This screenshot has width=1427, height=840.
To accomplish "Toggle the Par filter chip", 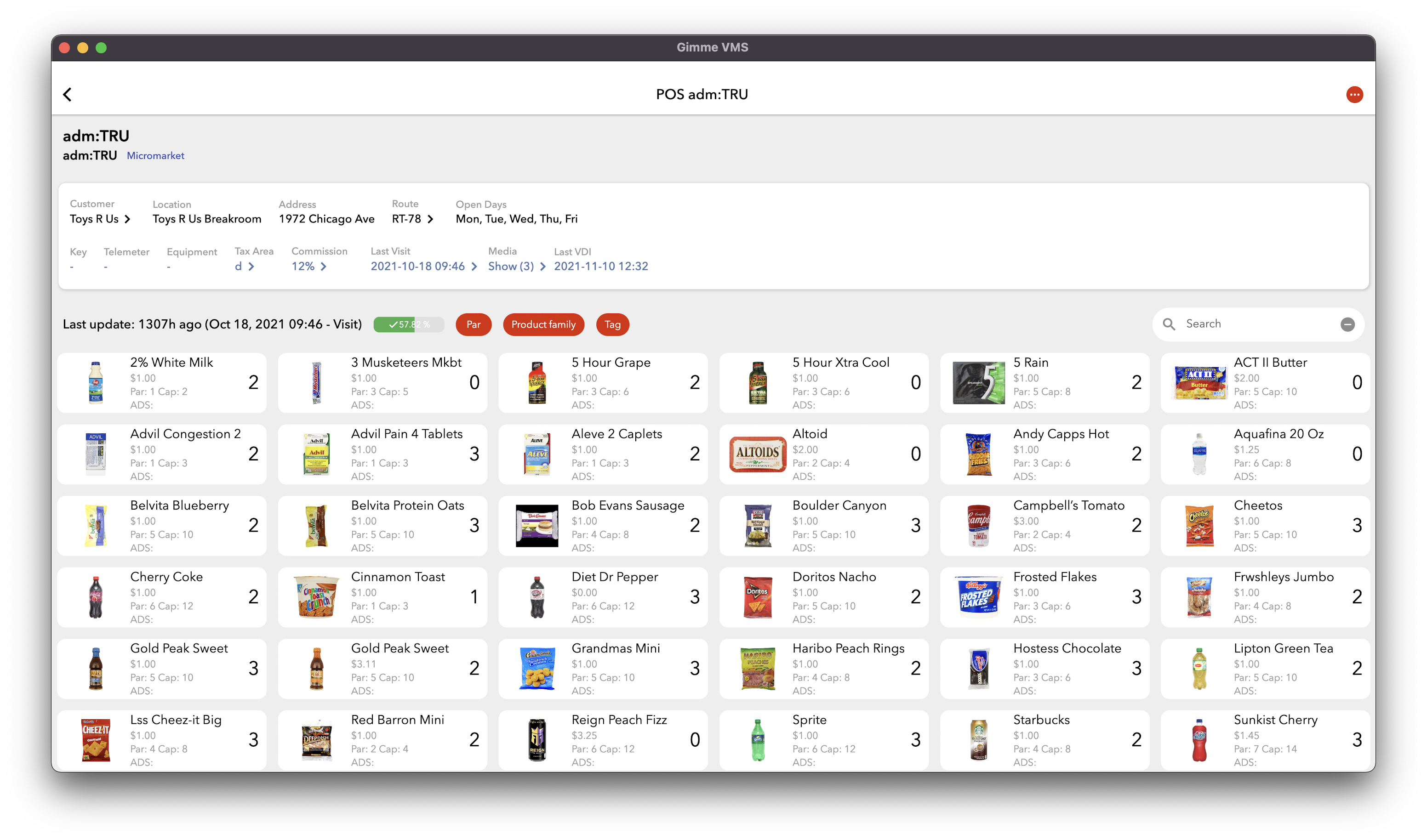I will point(474,324).
